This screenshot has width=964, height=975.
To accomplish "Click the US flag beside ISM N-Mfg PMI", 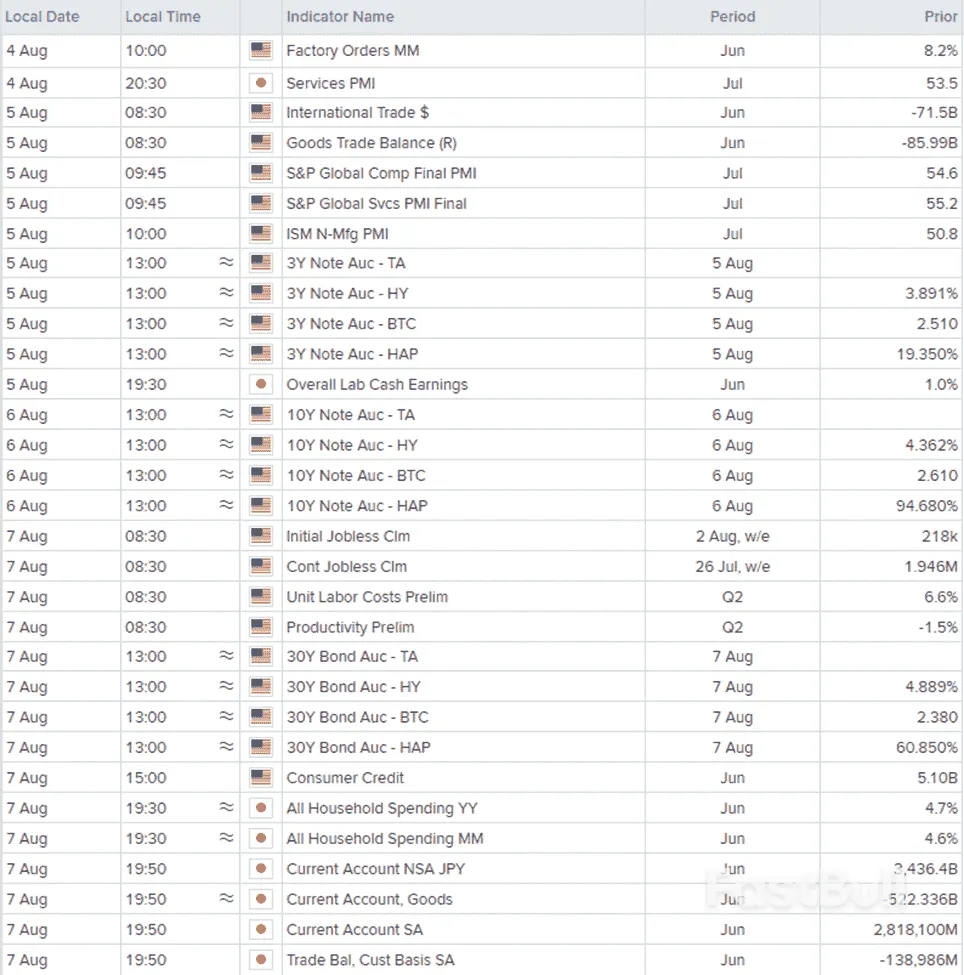I will (x=260, y=233).
